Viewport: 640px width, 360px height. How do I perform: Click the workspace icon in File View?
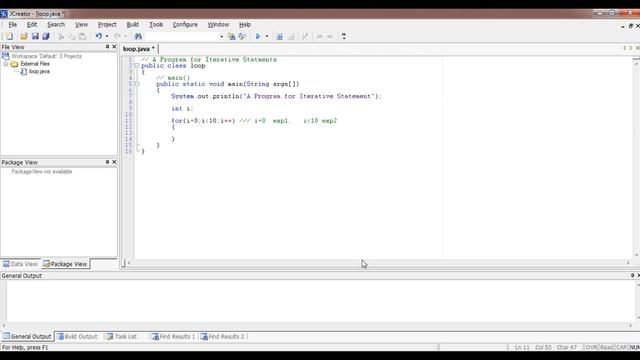tap(5, 56)
